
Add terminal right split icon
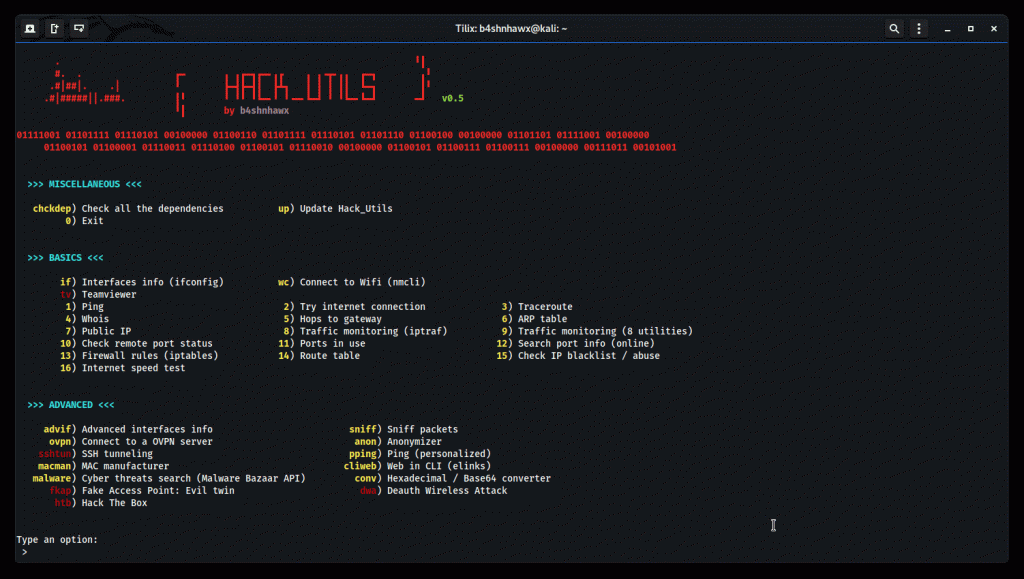(54, 29)
